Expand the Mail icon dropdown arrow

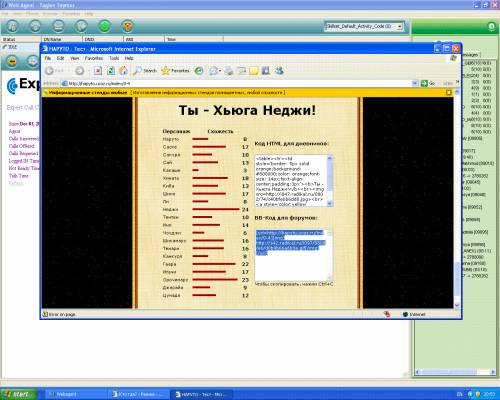coord(220,71)
